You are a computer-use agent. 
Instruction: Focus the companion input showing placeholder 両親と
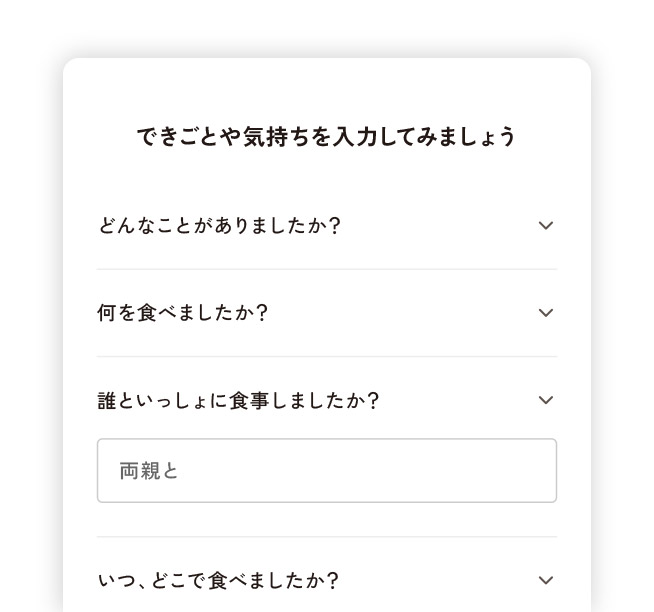(x=327, y=471)
